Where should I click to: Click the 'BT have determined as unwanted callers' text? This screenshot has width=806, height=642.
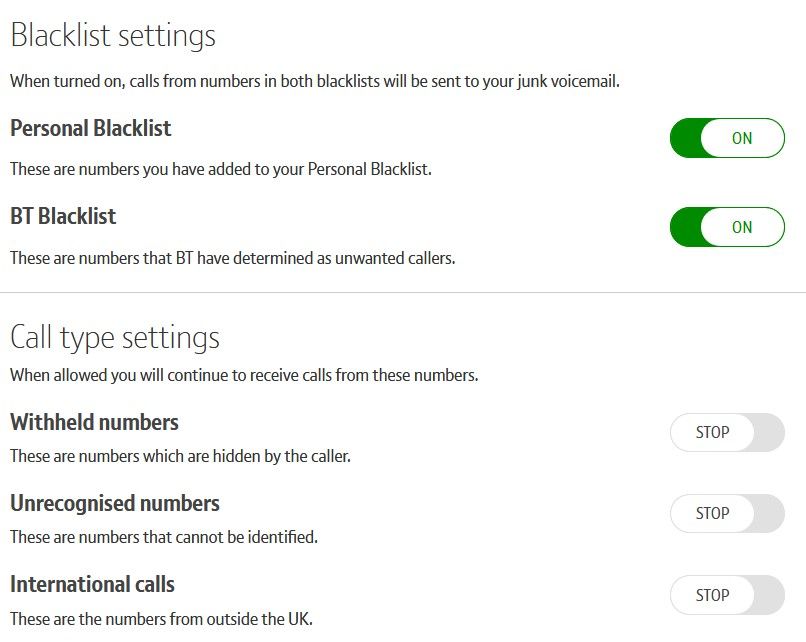tap(233, 258)
